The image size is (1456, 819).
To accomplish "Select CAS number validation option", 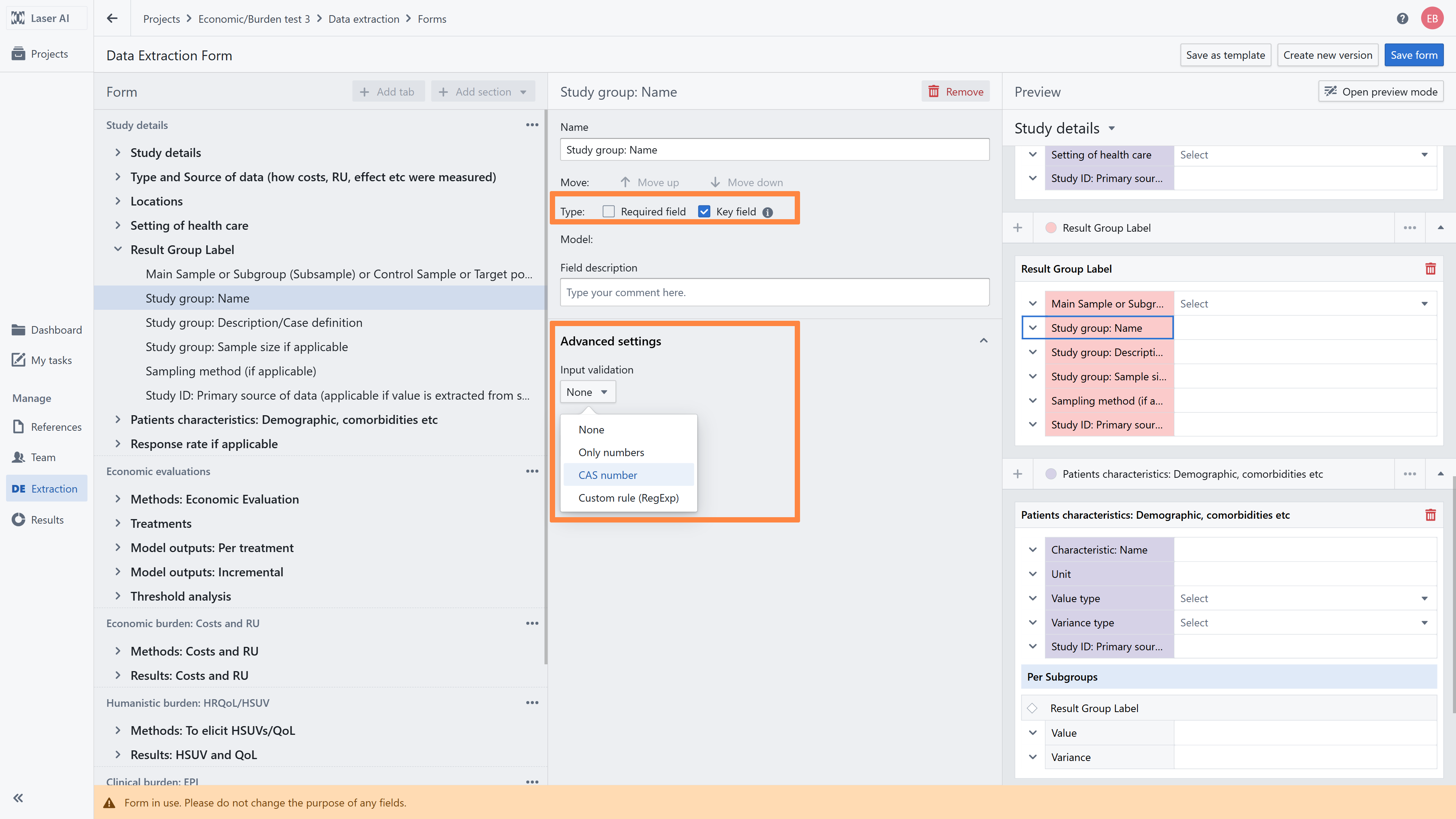I will (607, 475).
